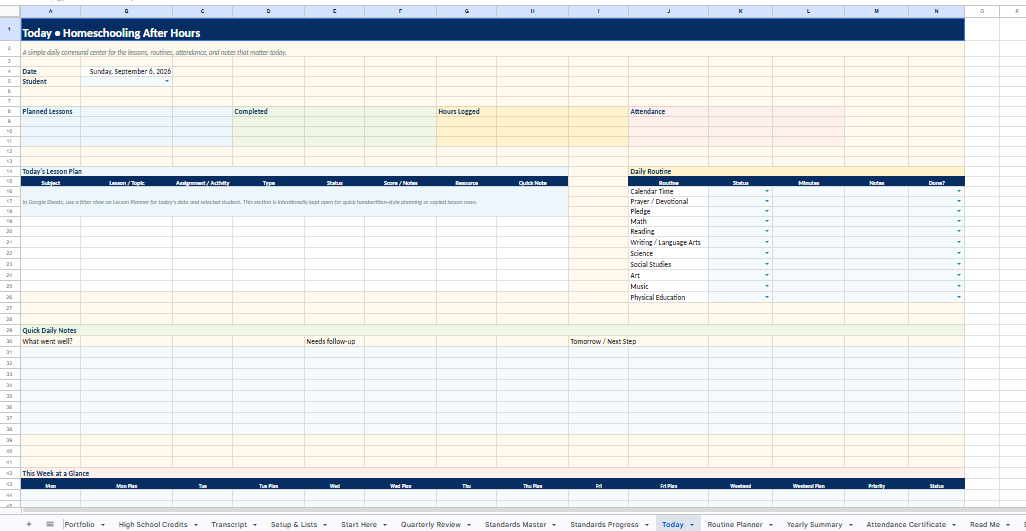Viewport: 1026px width, 531px height.
Task: Select row 1 header
Action: 10,29
